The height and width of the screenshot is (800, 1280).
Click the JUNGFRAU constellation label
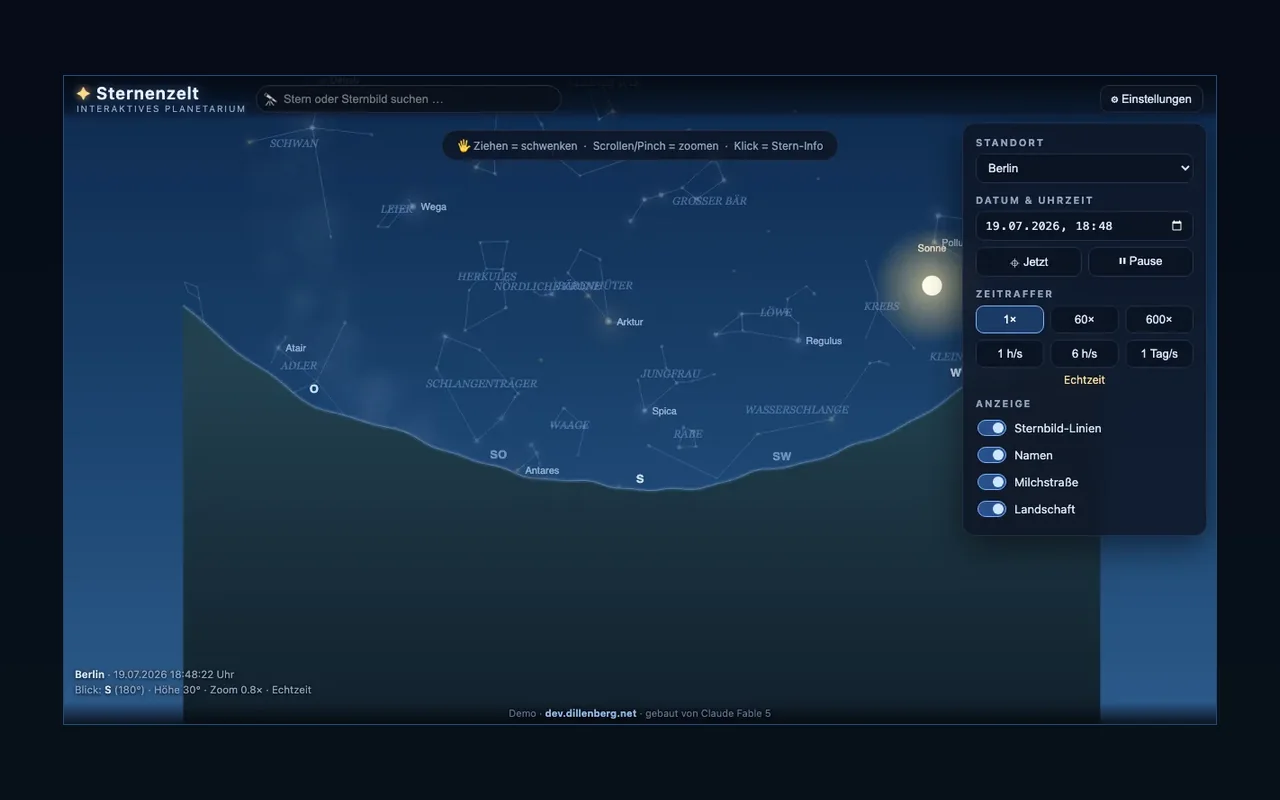670,374
